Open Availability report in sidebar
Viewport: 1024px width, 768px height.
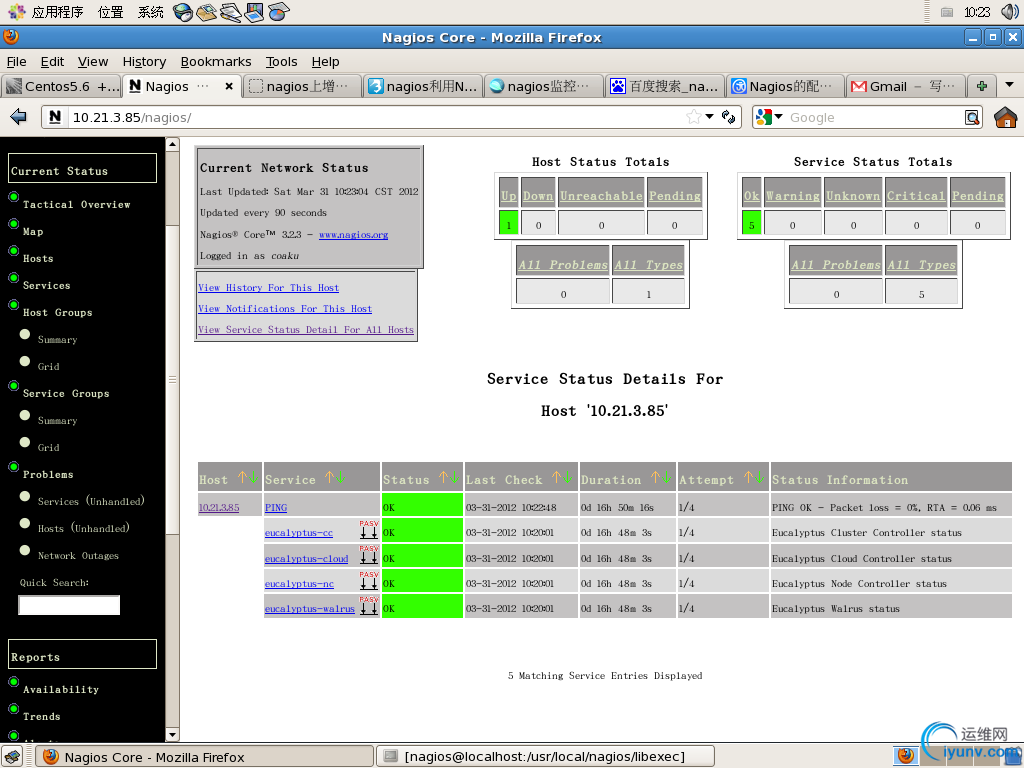(61, 690)
